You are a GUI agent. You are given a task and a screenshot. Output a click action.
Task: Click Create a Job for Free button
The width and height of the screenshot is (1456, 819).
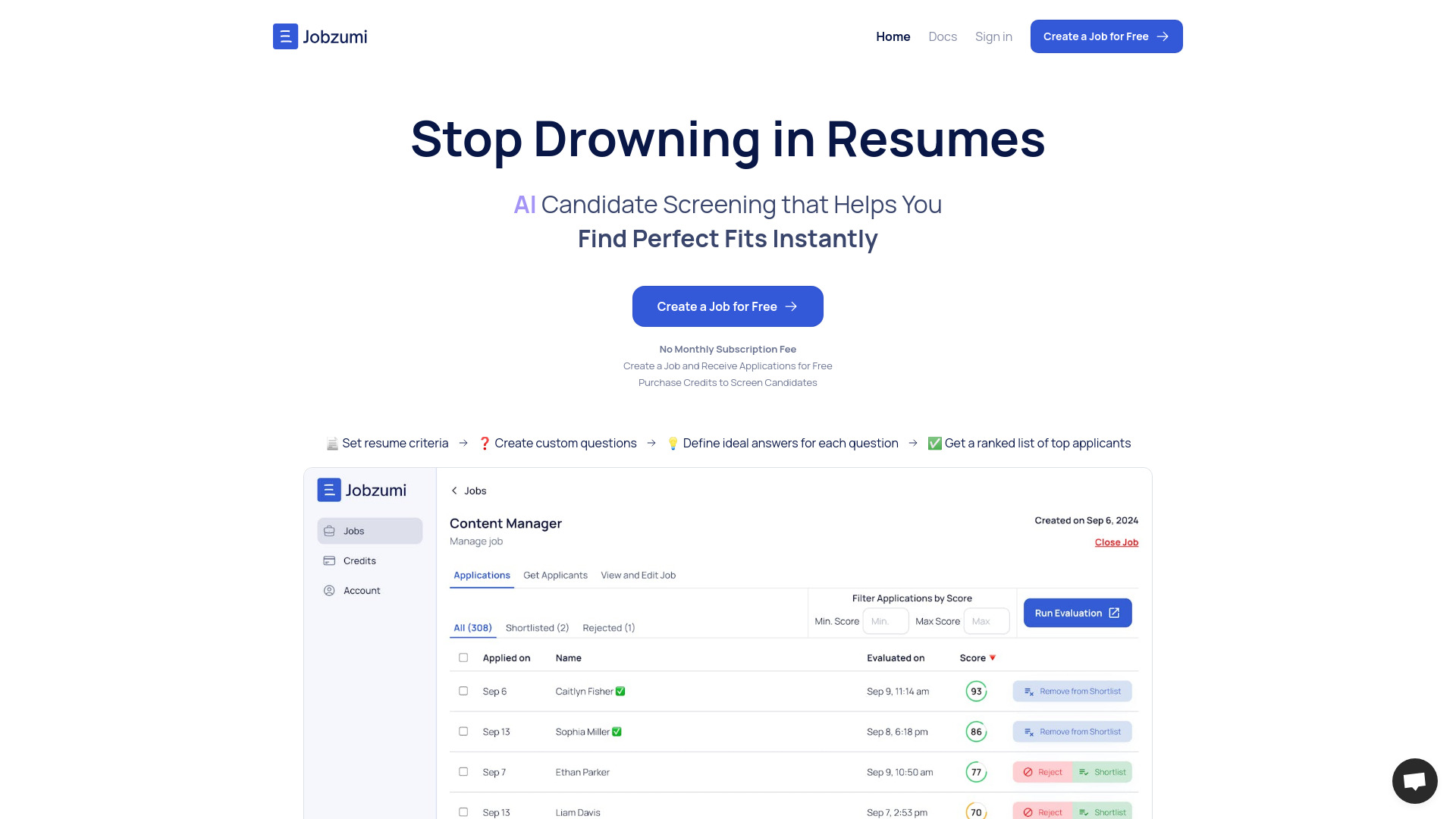click(727, 306)
